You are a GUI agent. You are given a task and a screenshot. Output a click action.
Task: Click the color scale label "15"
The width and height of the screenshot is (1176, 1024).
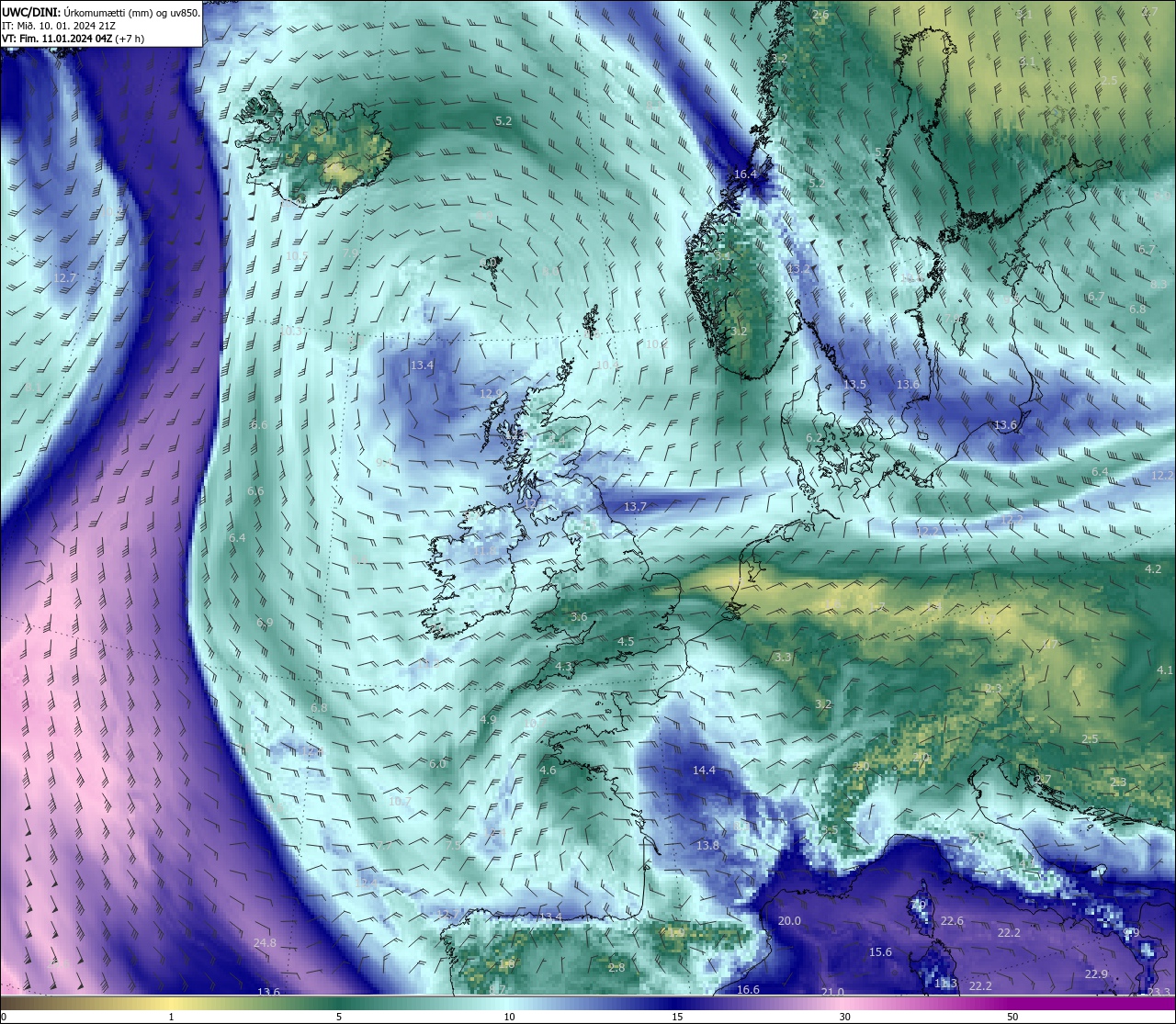tap(676, 1017)
